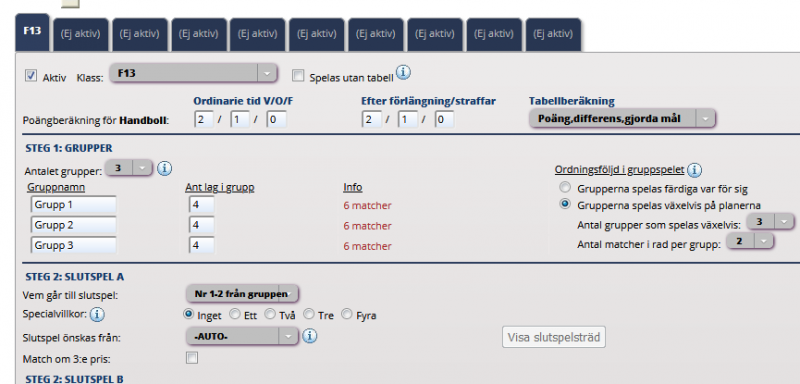Enable Spelas utan tabell checkbox
The height and width of the screenshot is (384, 800).
pos(298,76)
